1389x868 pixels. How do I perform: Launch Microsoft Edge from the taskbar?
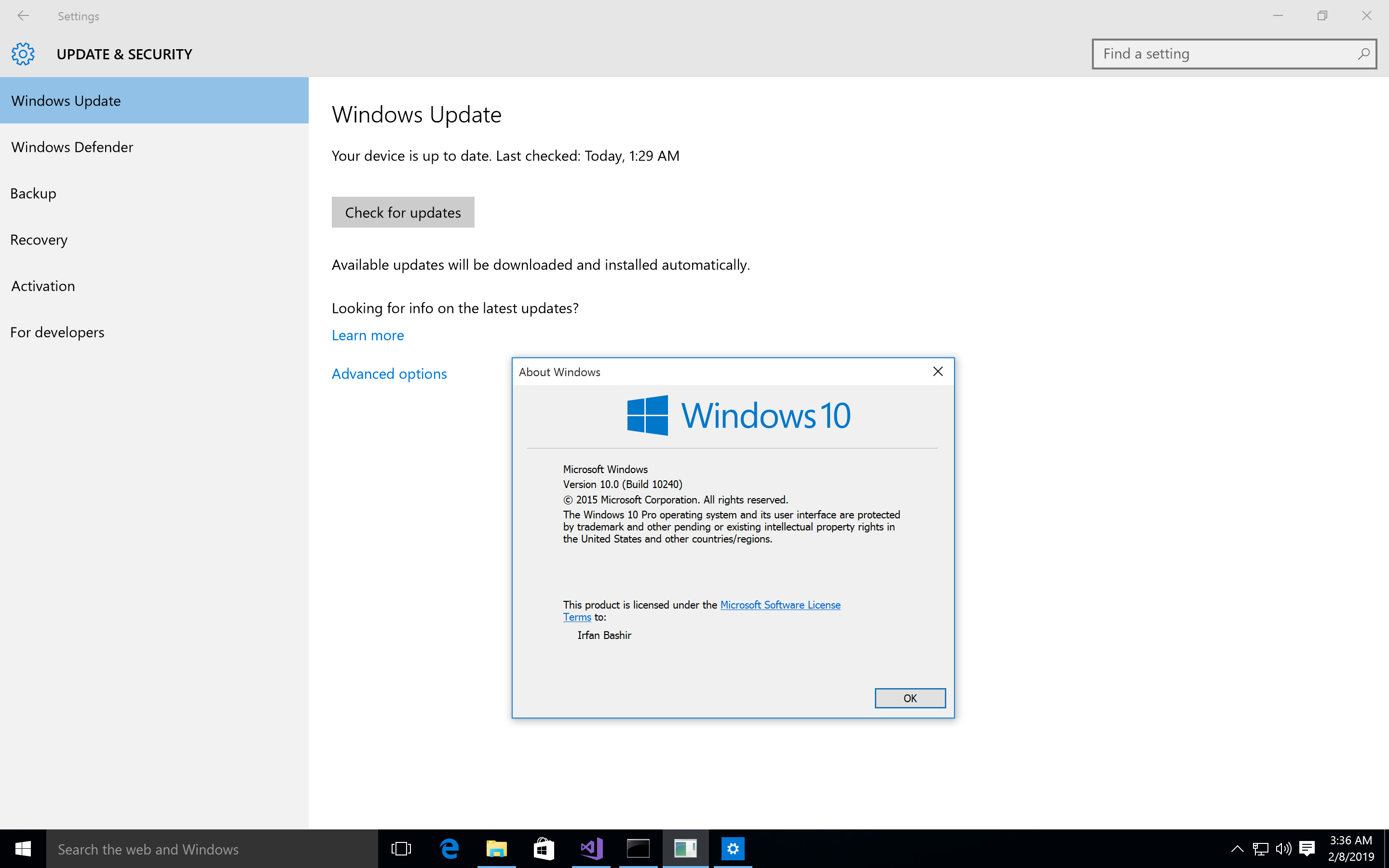[449, 849]
